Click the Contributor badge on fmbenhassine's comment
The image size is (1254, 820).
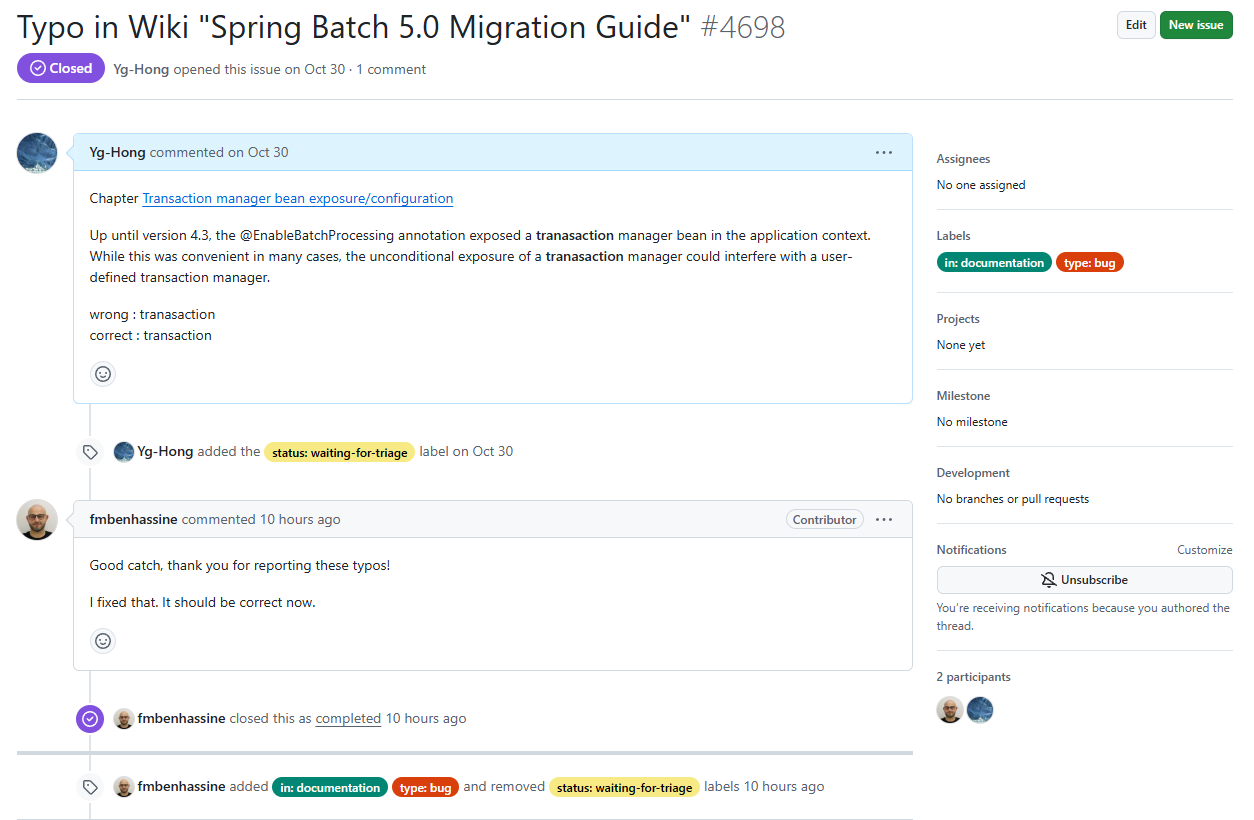point(825,520)
